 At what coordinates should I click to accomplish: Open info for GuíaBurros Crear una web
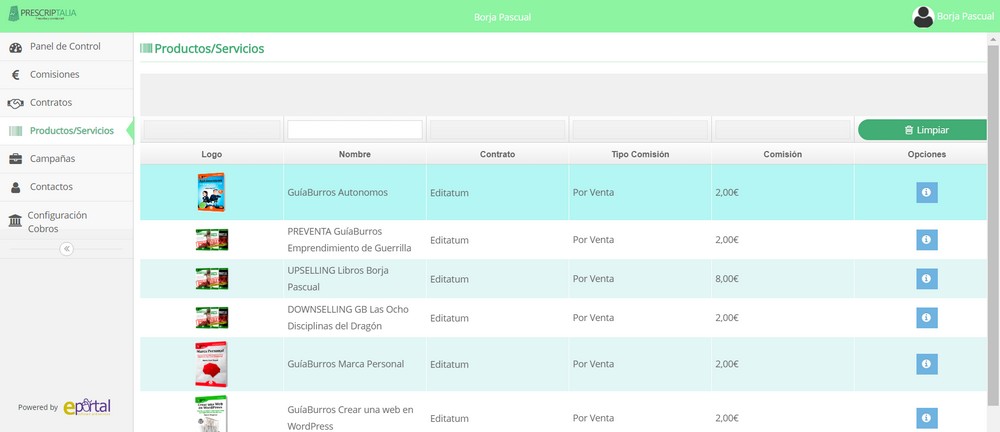coord(926,418)
